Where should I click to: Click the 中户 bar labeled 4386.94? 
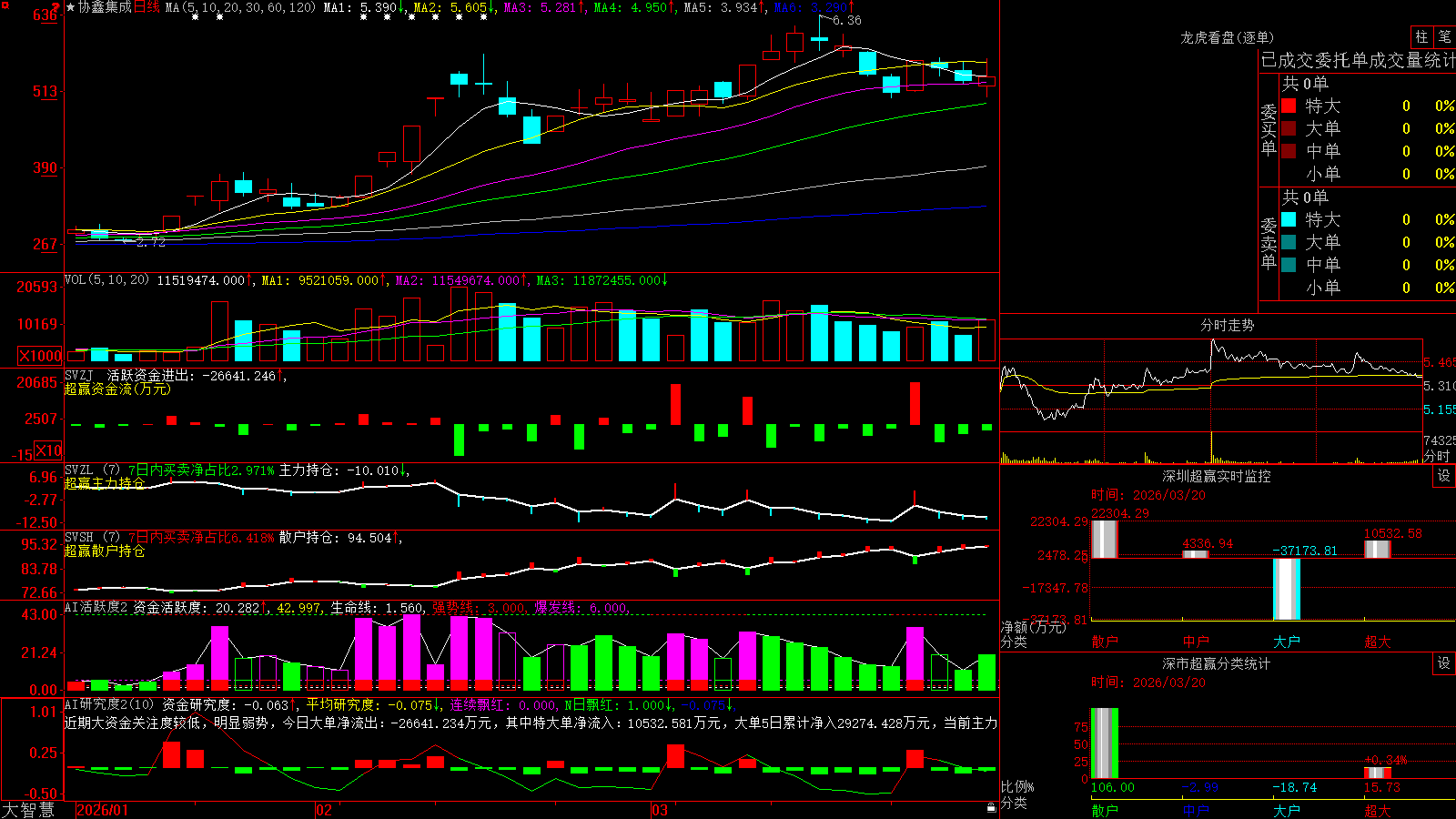click(x=1196, y=554)
